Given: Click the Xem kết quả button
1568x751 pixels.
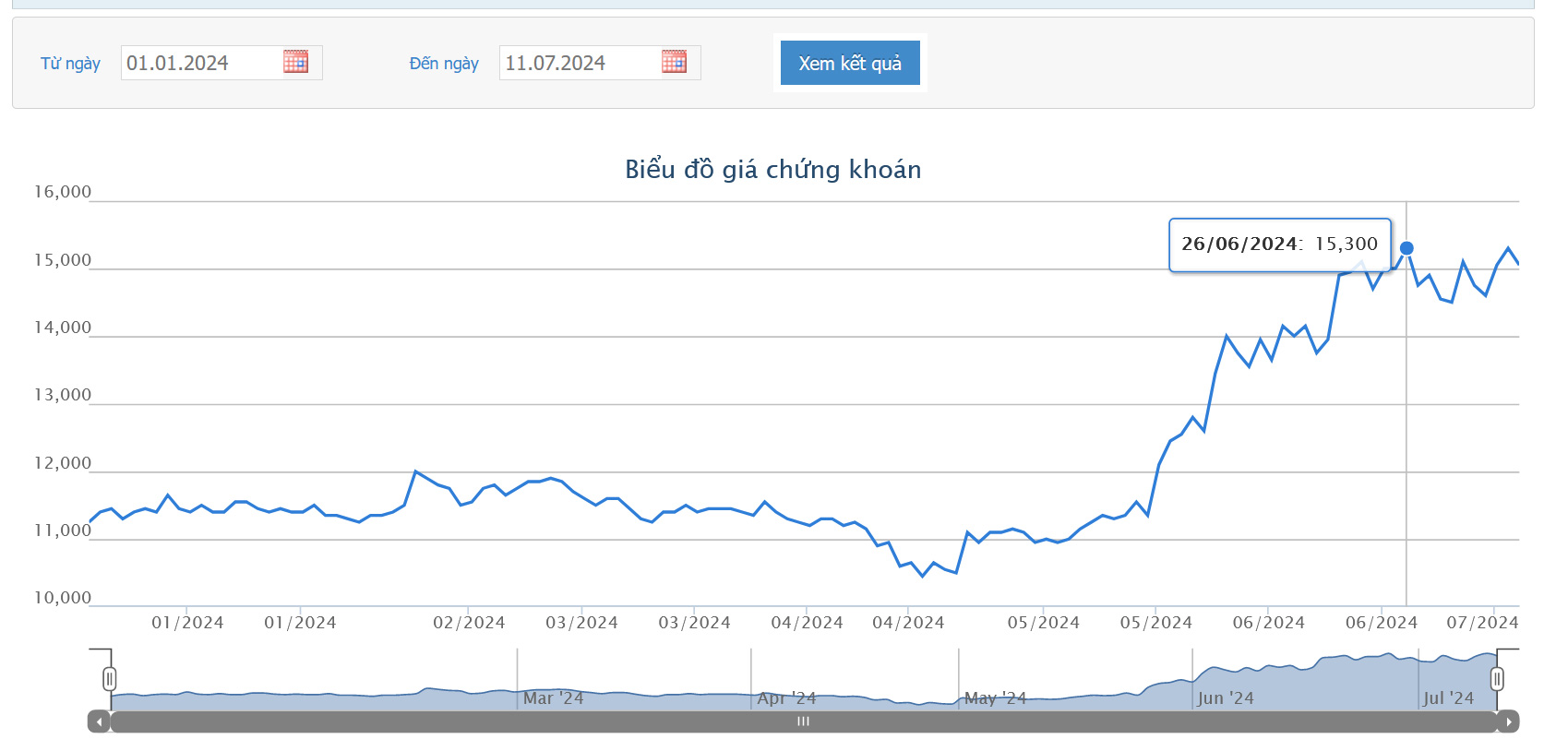Looking at the screenshot, I should (850, 63).
